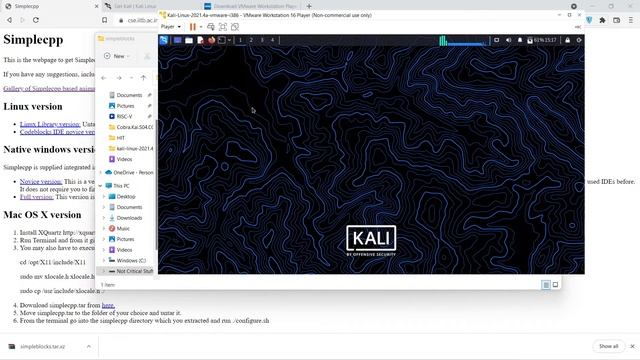Image resolution: width=640 pixels, height=360 pixels.
Task: Click New button in File Explorer
Action: [117, 56]
